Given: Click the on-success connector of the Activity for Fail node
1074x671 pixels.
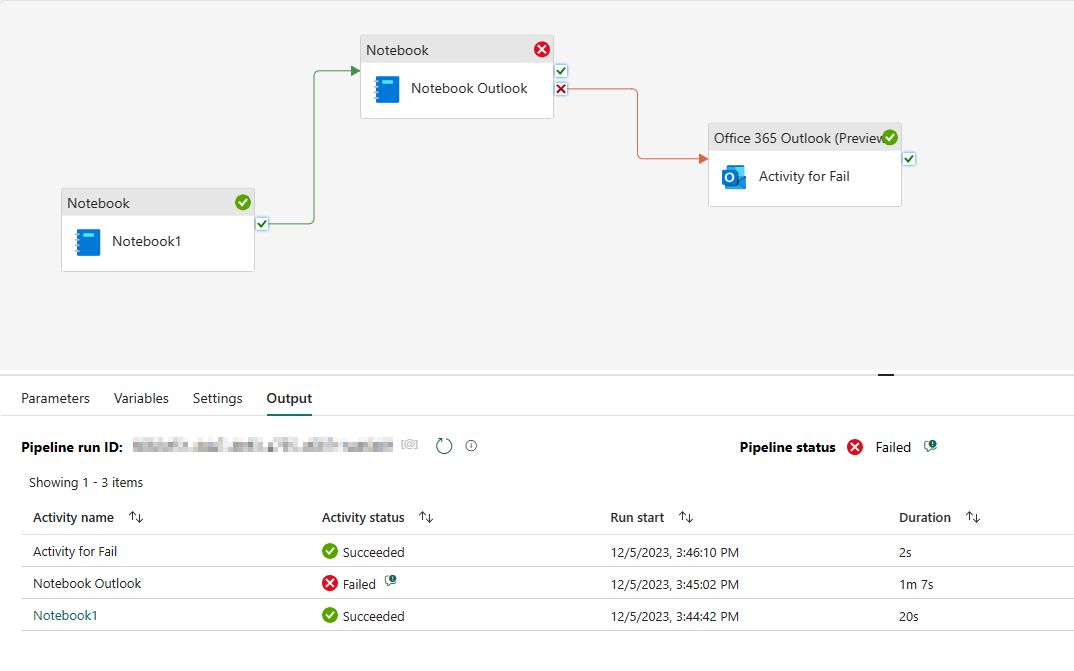Looking at the screenshot, I should tap(909, 159).
